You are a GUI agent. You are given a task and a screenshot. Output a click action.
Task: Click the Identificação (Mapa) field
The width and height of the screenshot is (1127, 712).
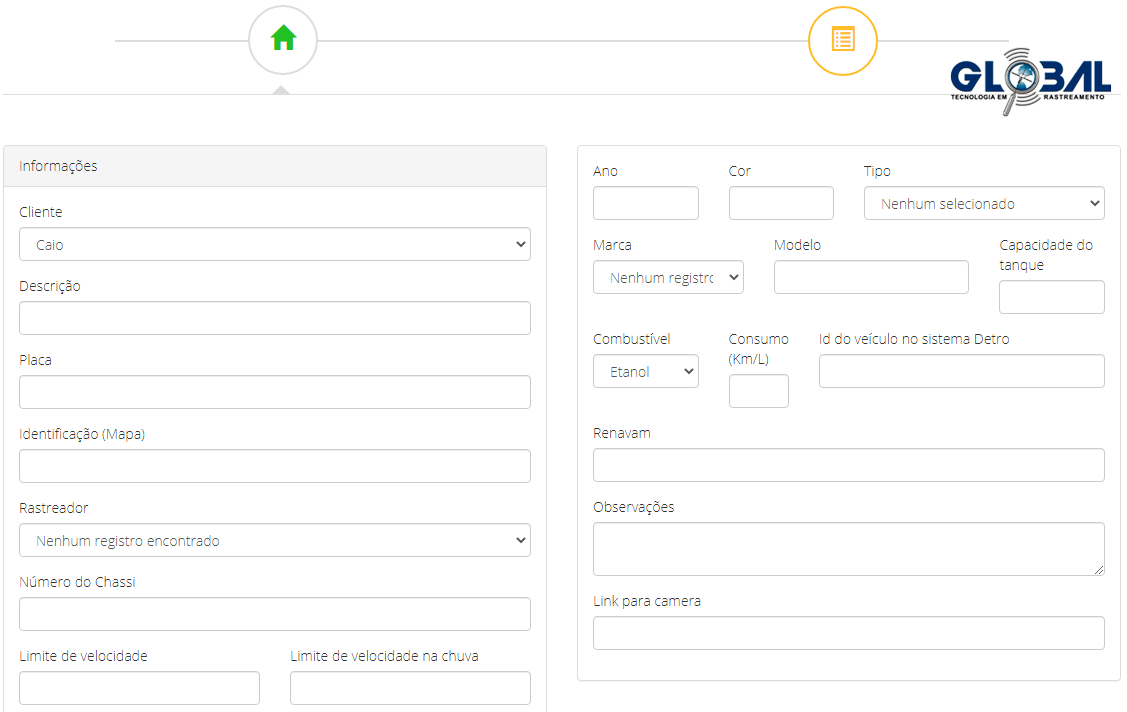pos(274,466)
